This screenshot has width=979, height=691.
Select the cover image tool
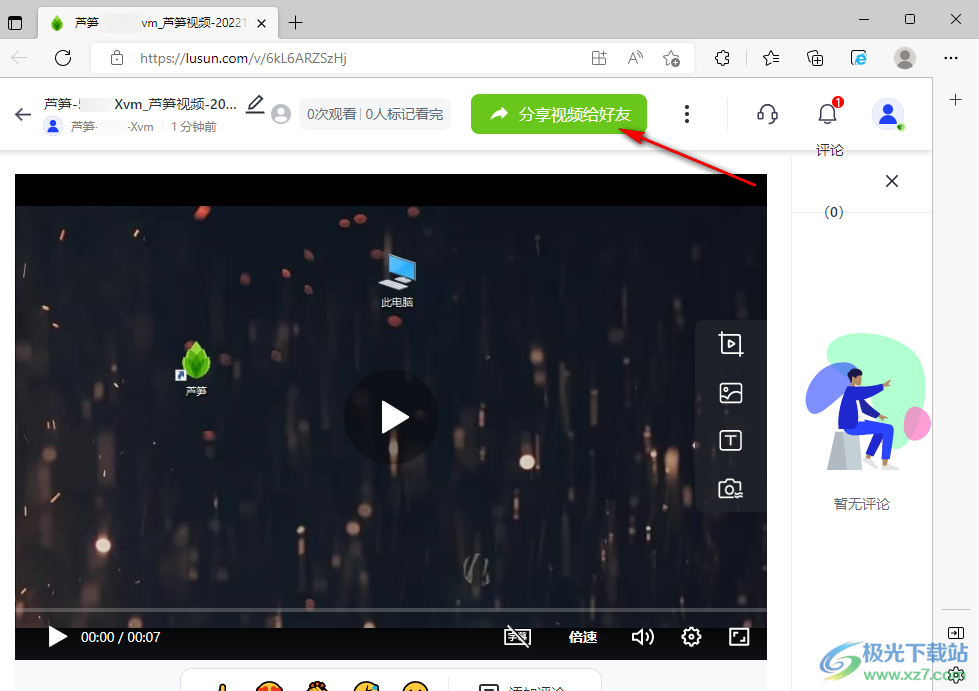tap(731, 393)
